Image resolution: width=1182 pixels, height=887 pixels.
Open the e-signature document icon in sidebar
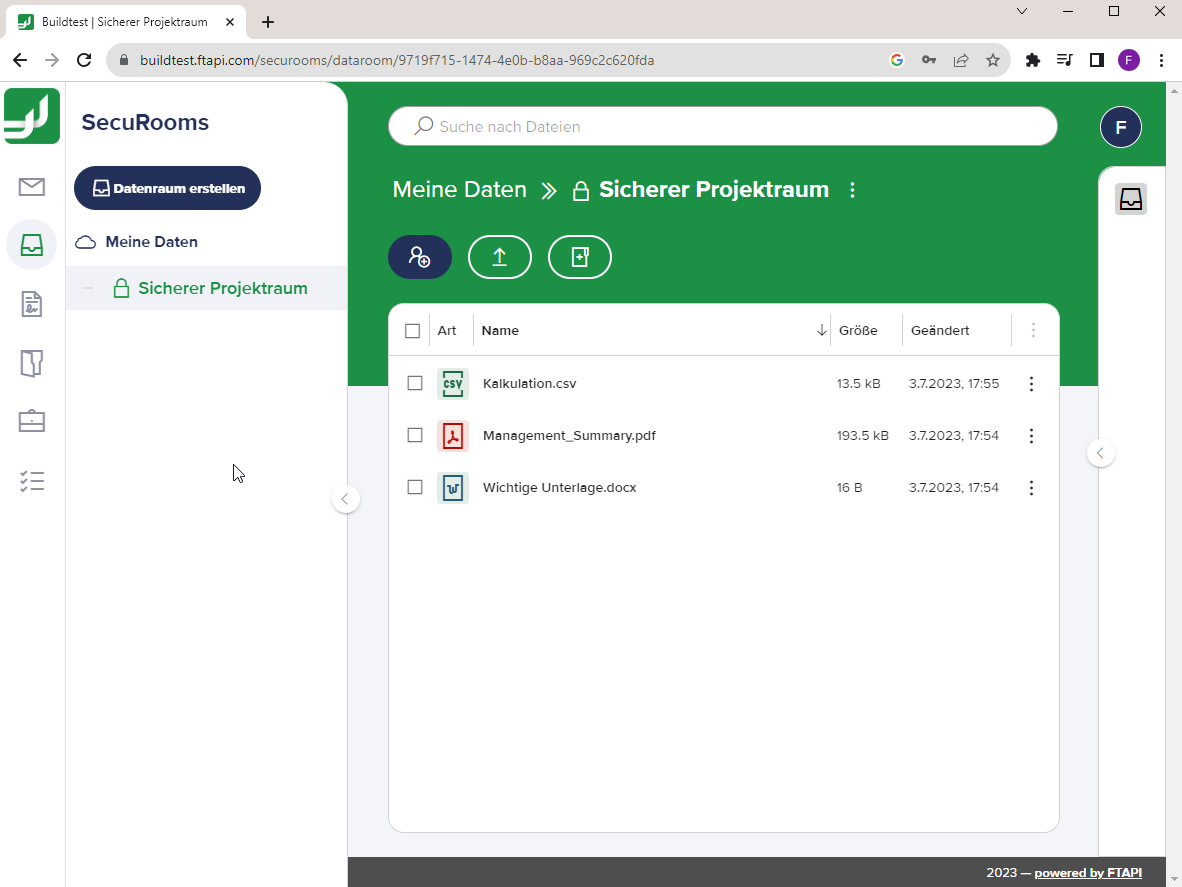pyautogui.click(x=32, y=305)
